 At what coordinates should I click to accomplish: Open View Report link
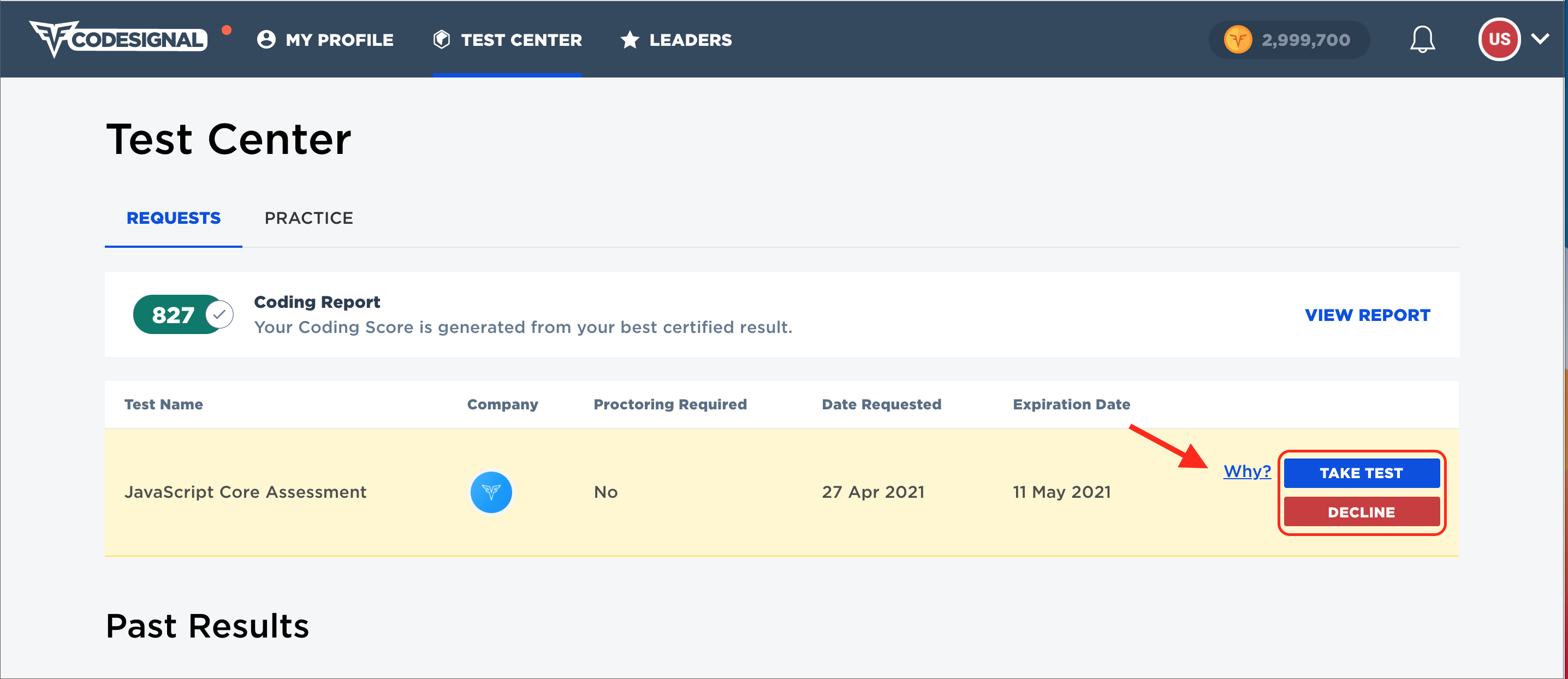click(x=1367, y=314)
